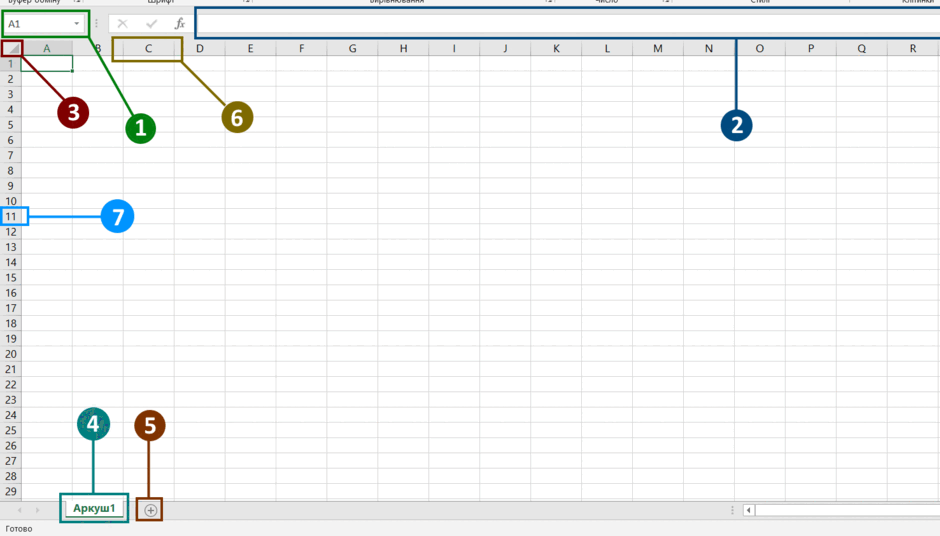Select column J header
Image resolution: width=940 pixels, height=536 pixels.
point(505,49)
